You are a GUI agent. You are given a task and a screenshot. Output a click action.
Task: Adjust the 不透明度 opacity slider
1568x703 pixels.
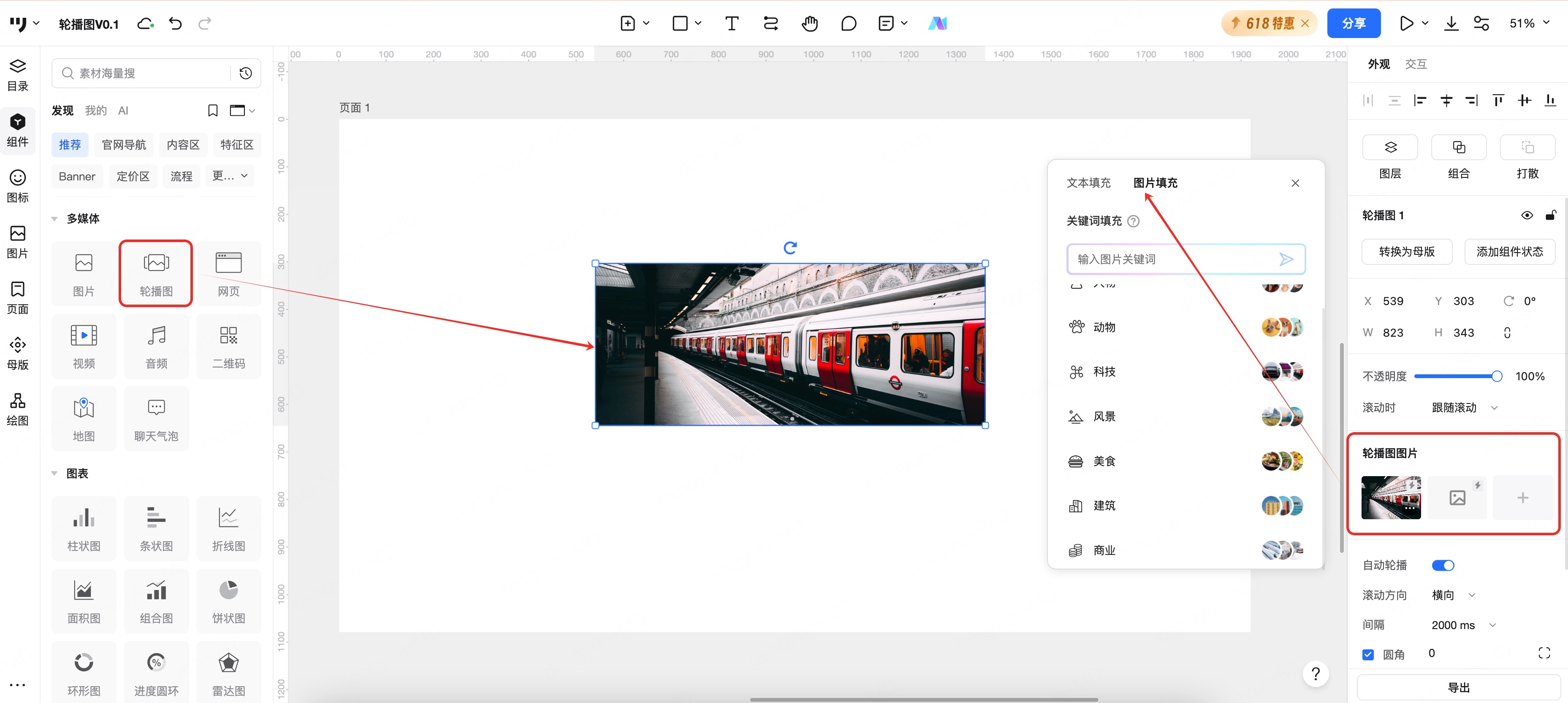point(1458,376)
